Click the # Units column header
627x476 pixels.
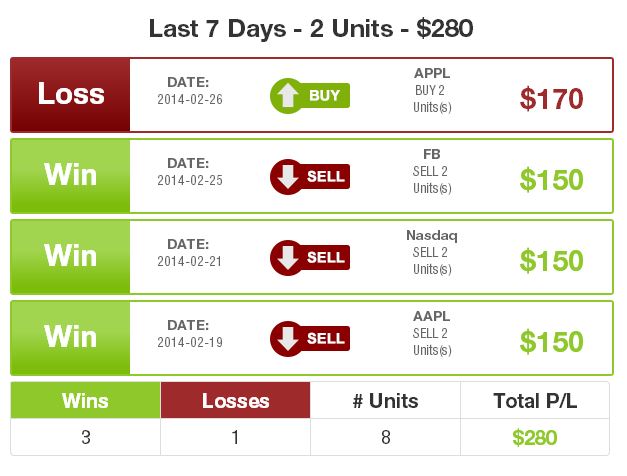coord(385,400)
